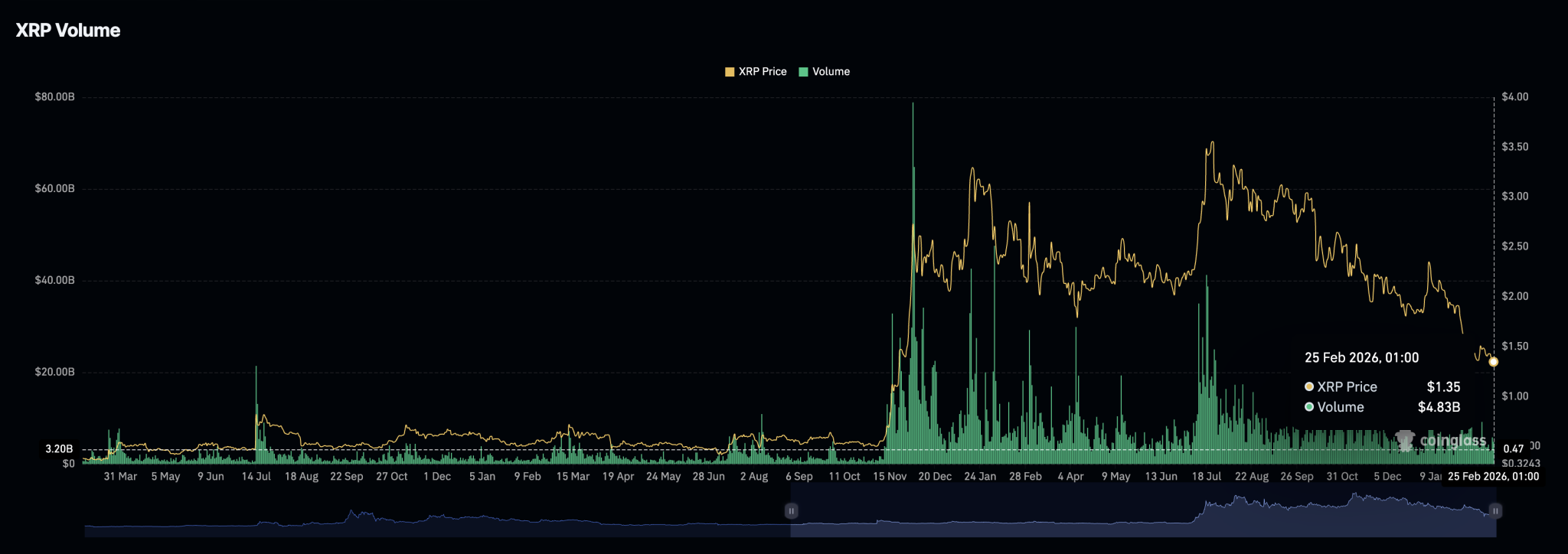This screenshot has height=554, width=1568.
Task: Click the "$2.50" price axis label
Action: coord(1514,246)
